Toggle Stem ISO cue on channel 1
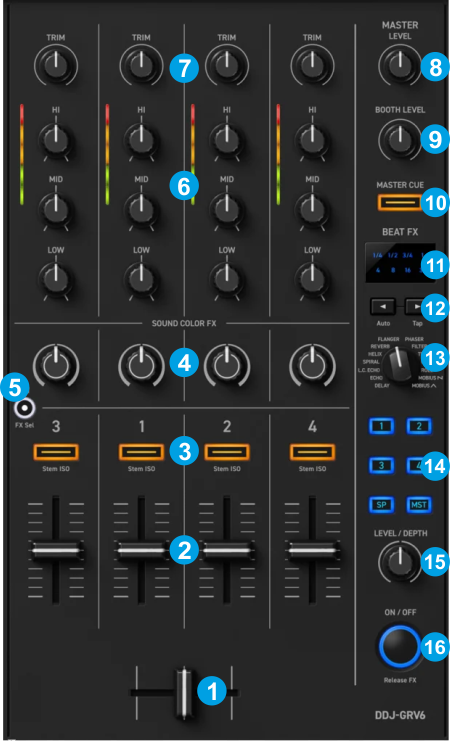Image resolution: width=450 pixels, height=745 pixels. click(x=141, y=452)
